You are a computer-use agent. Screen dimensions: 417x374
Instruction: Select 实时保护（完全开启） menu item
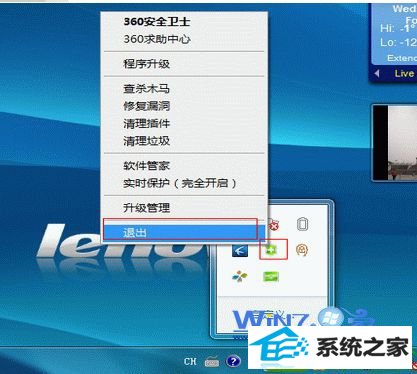click(184, 183)
